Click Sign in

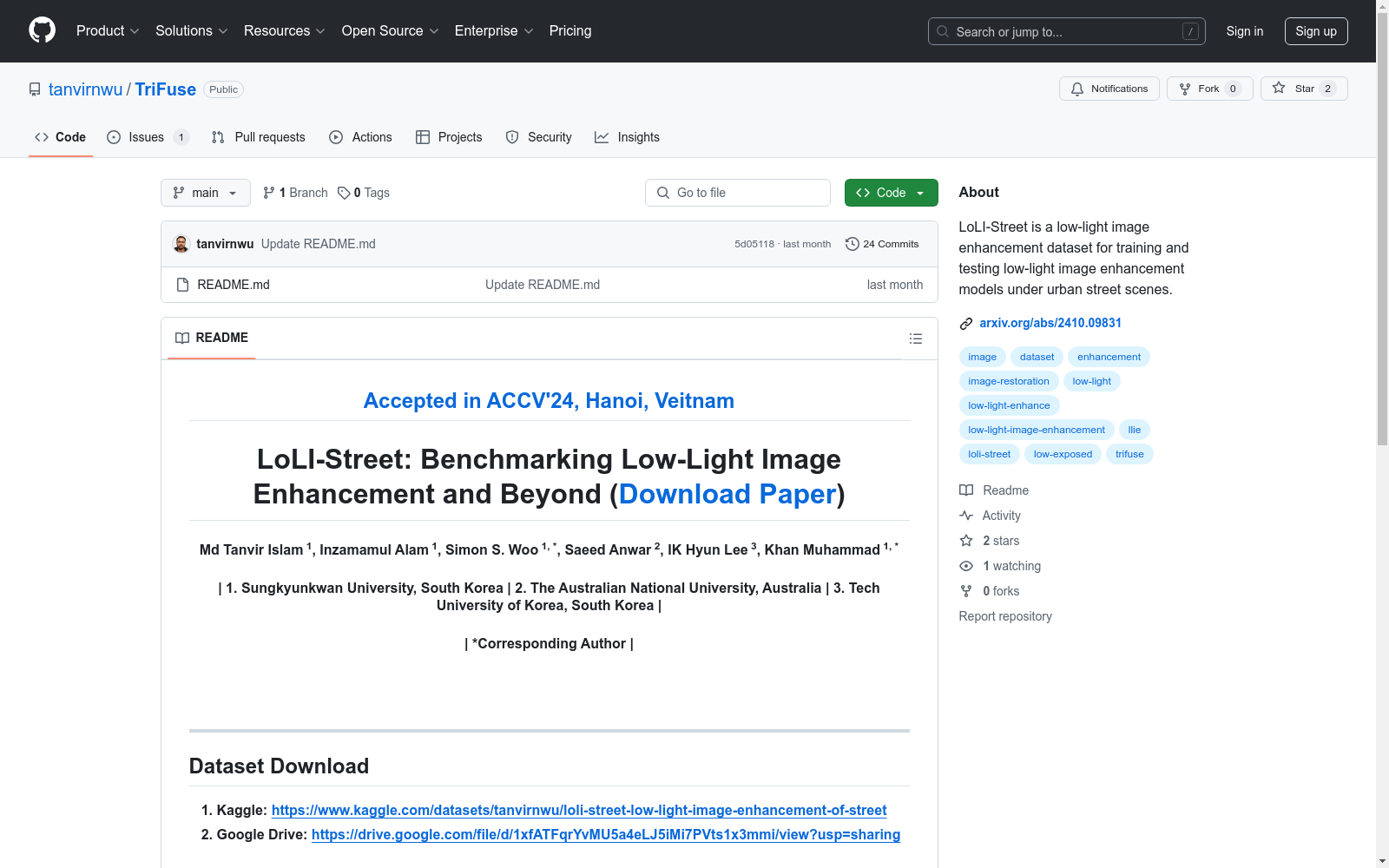click(x=1244, y=31)
